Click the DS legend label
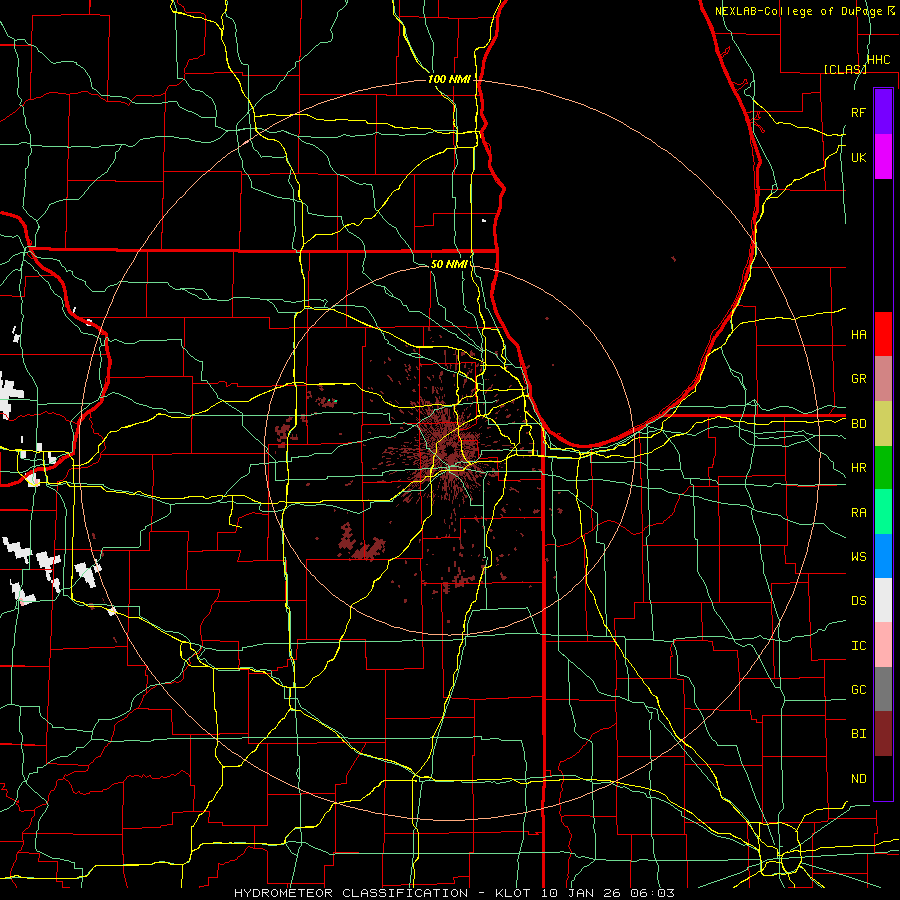 858,600
